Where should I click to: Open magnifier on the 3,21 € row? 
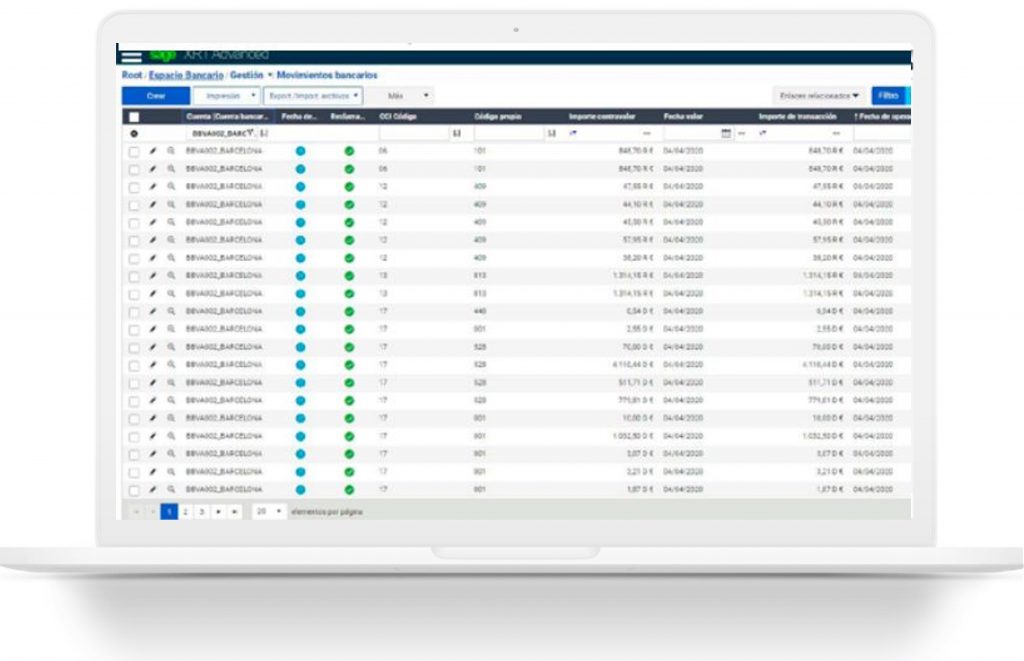pyautogui.click(x=171, y=472)
